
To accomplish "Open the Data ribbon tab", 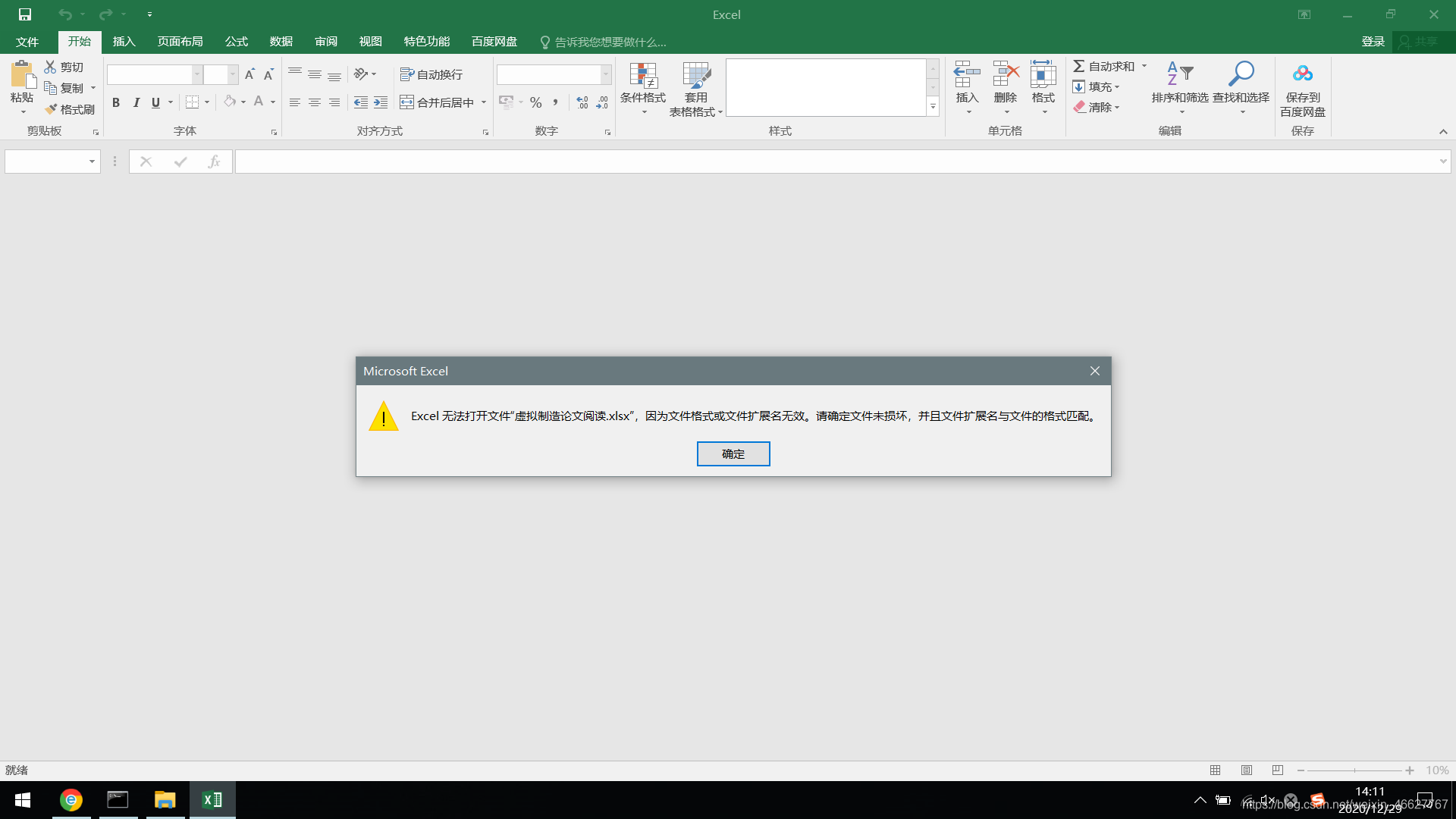I will (x=281, y=42).
